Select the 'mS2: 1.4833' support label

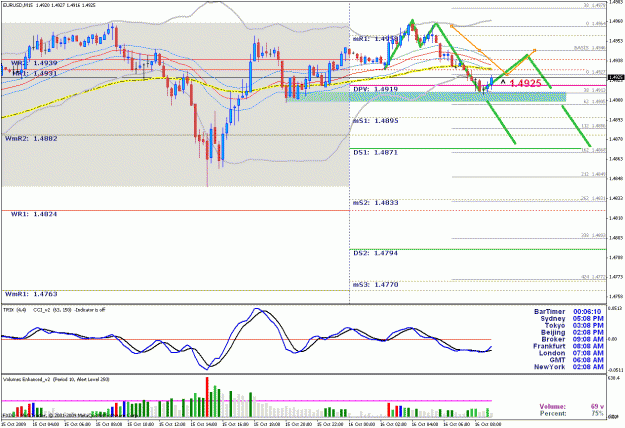[375, 203]
